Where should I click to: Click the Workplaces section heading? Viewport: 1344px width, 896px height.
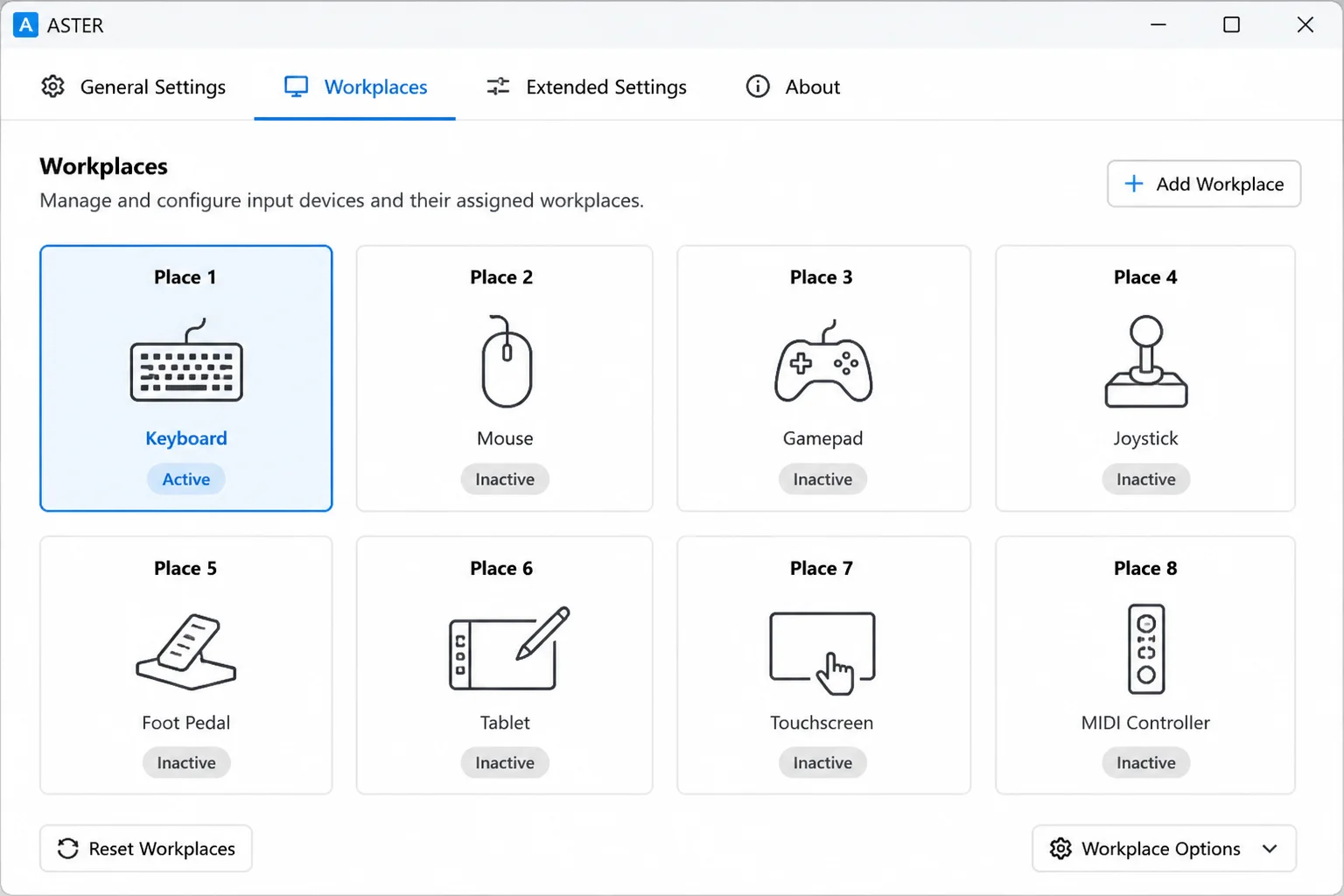point(104,166)
